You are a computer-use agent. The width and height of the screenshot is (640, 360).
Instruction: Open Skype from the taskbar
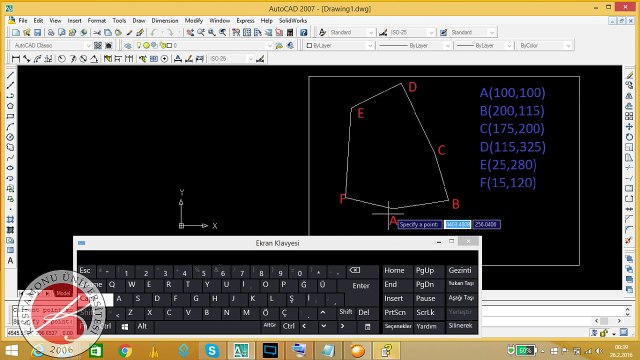pyautogui.click(x=212, y=351)
